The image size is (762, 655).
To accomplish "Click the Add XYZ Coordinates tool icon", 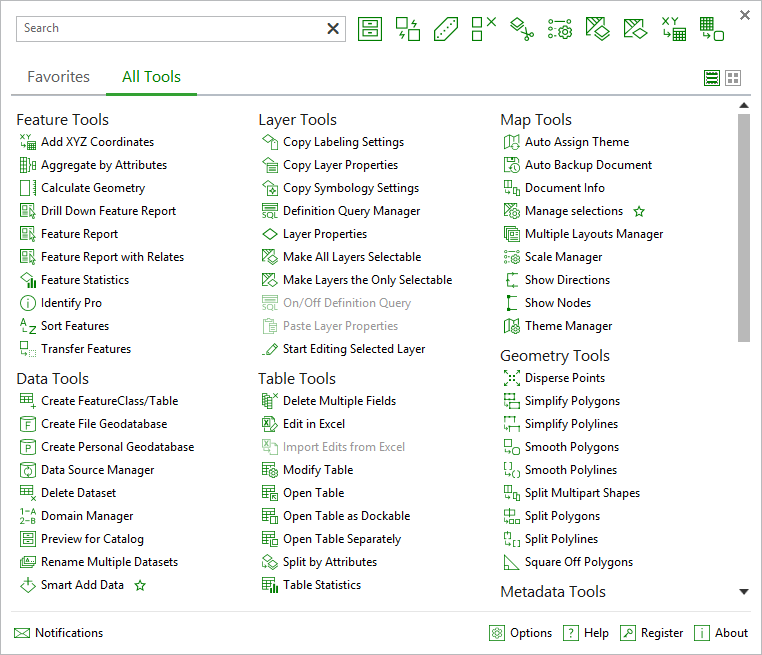I will 28,142.
